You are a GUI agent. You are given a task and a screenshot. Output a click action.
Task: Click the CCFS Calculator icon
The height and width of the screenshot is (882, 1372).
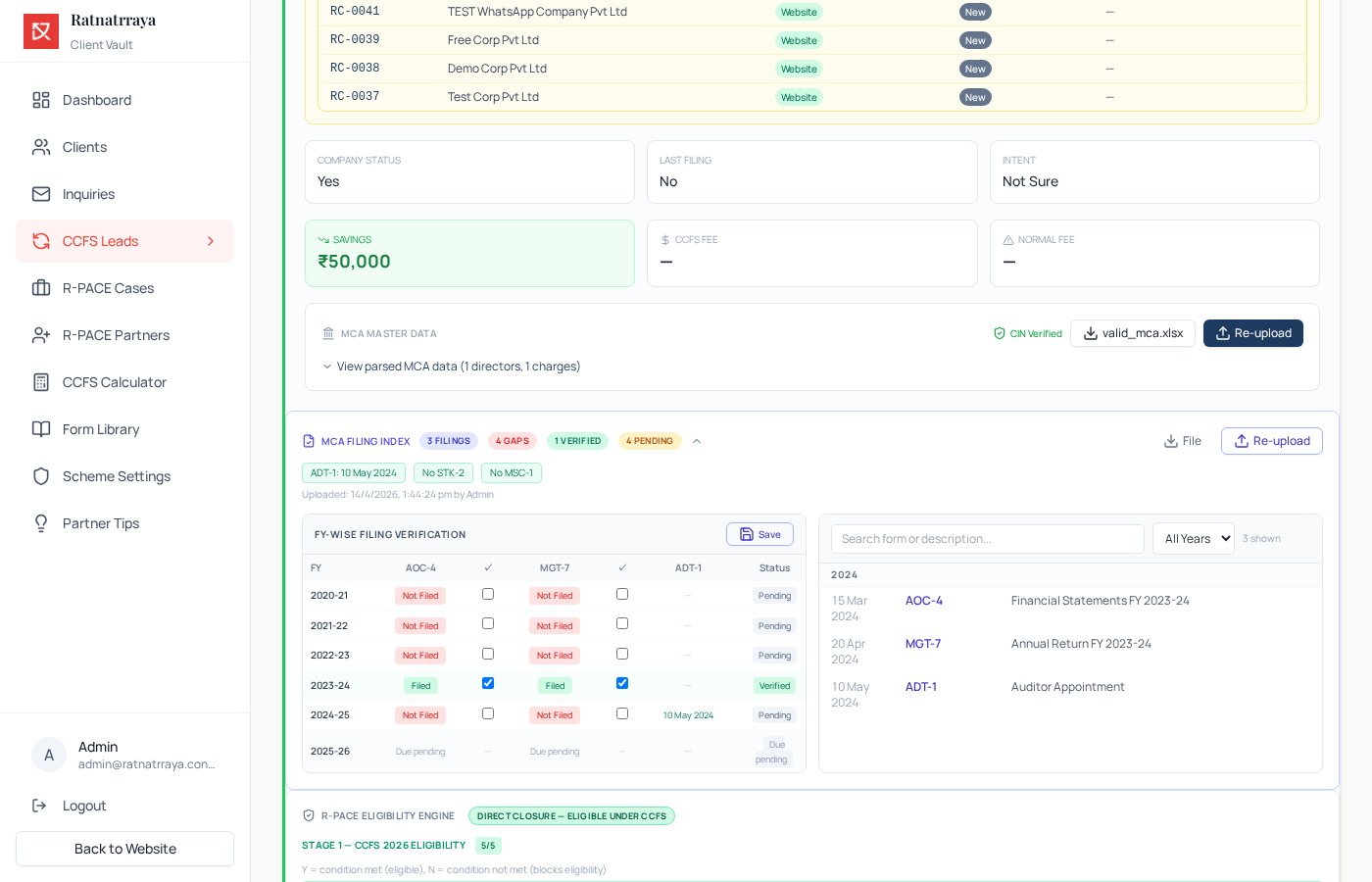tap(41, 382)
